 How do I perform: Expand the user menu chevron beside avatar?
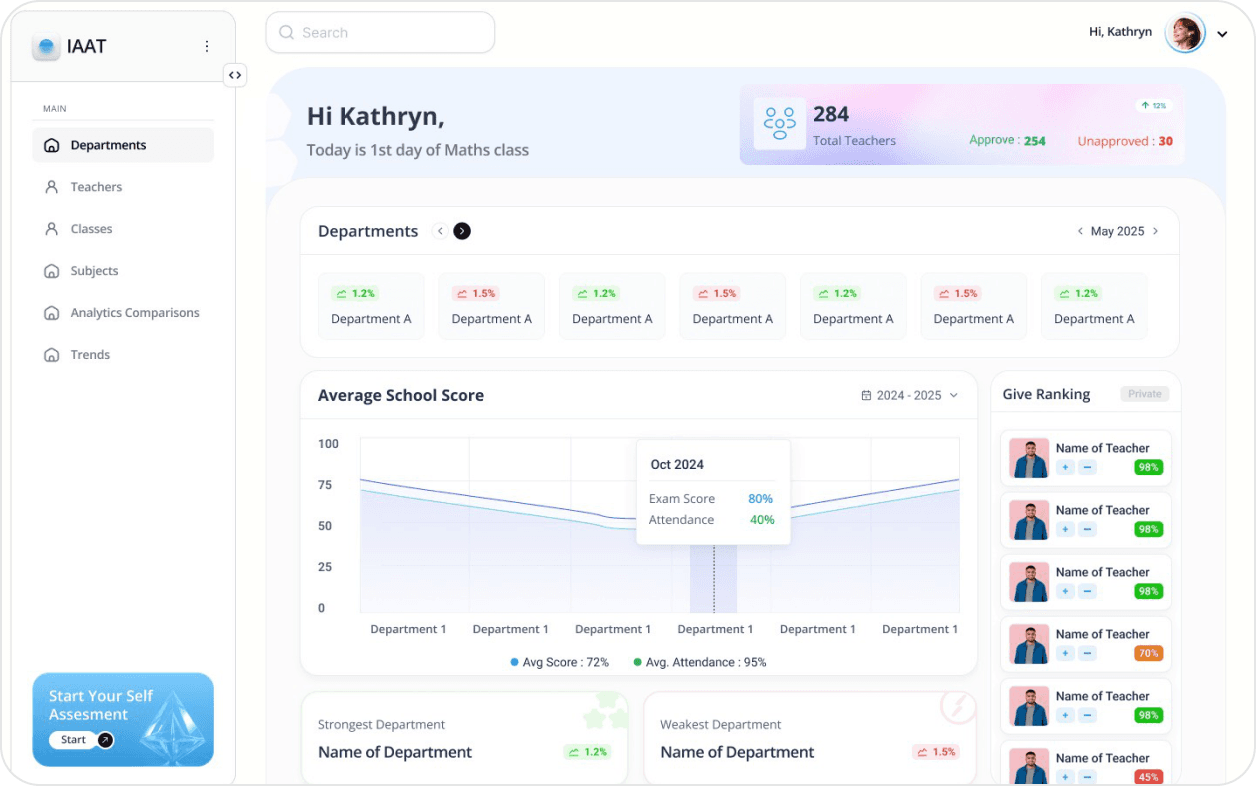click(1222, 34)
